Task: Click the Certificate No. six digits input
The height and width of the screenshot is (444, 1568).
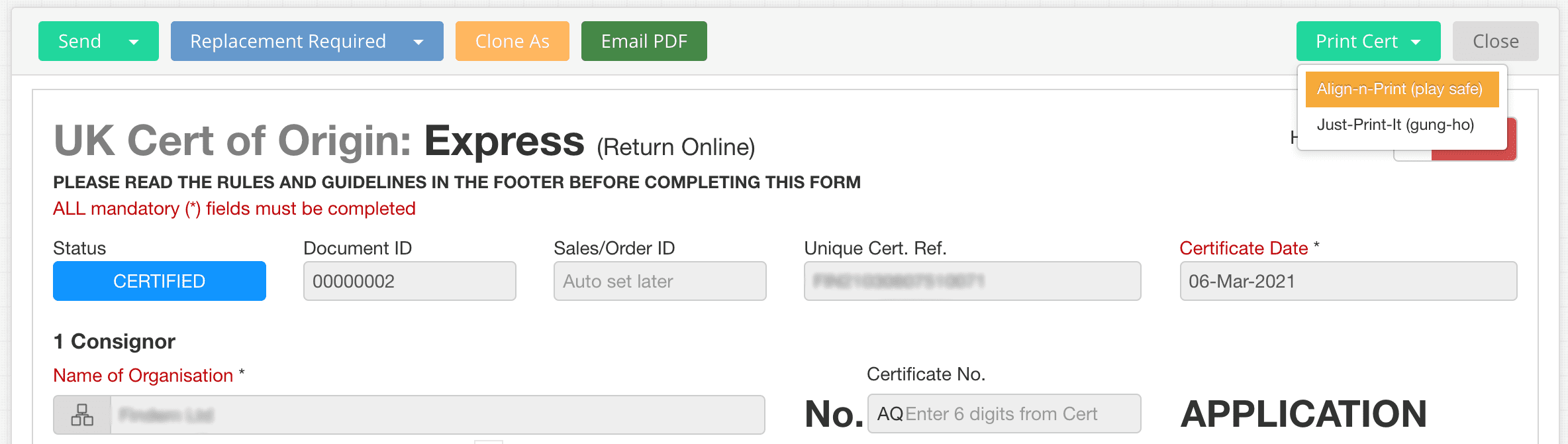Action: tap(1004, 414)
